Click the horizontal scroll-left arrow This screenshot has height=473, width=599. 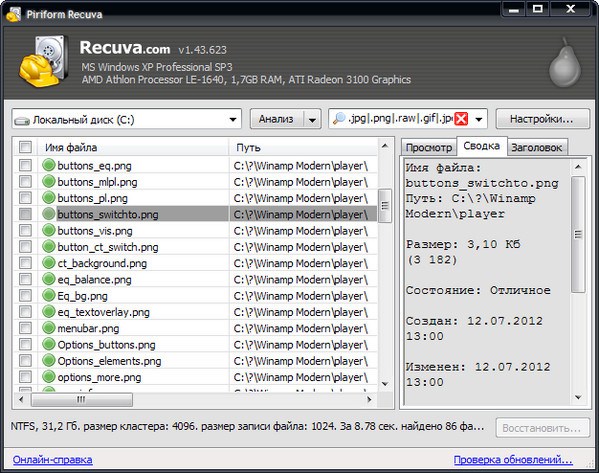tap(21, 400)
